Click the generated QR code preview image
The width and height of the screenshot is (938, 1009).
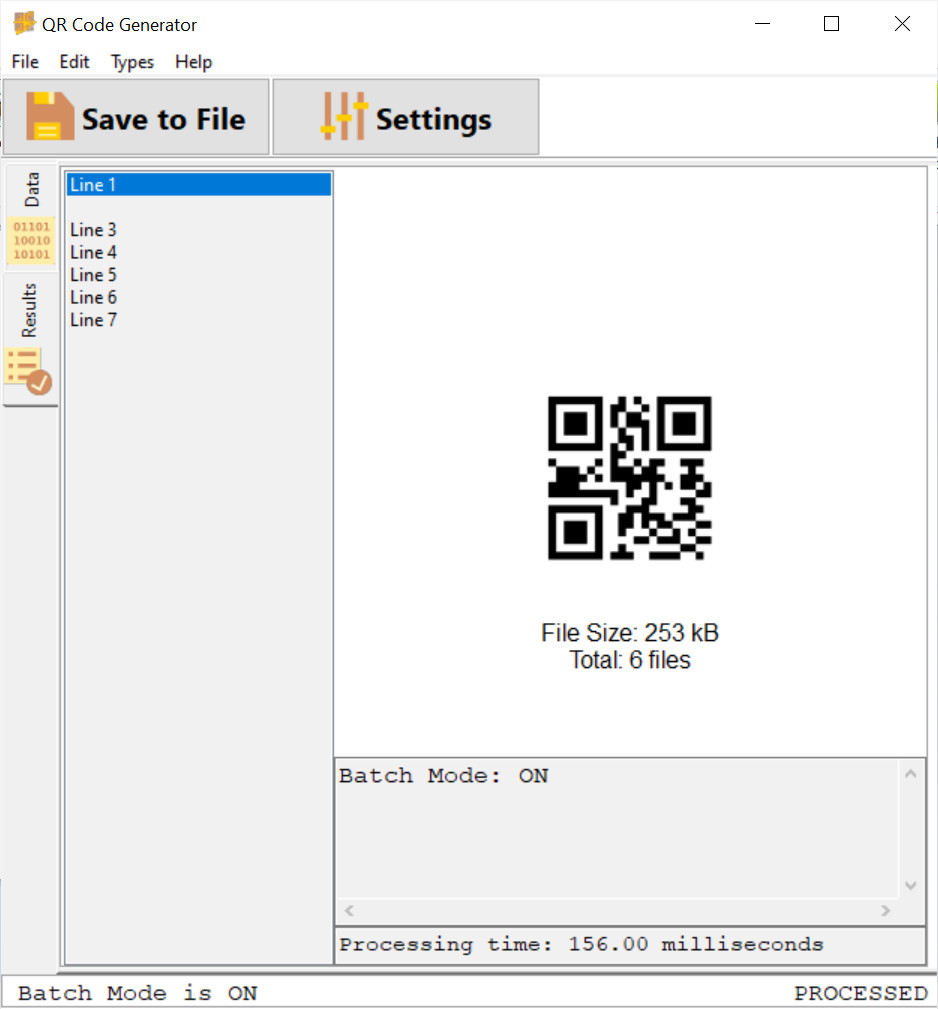tap(629, 478)
